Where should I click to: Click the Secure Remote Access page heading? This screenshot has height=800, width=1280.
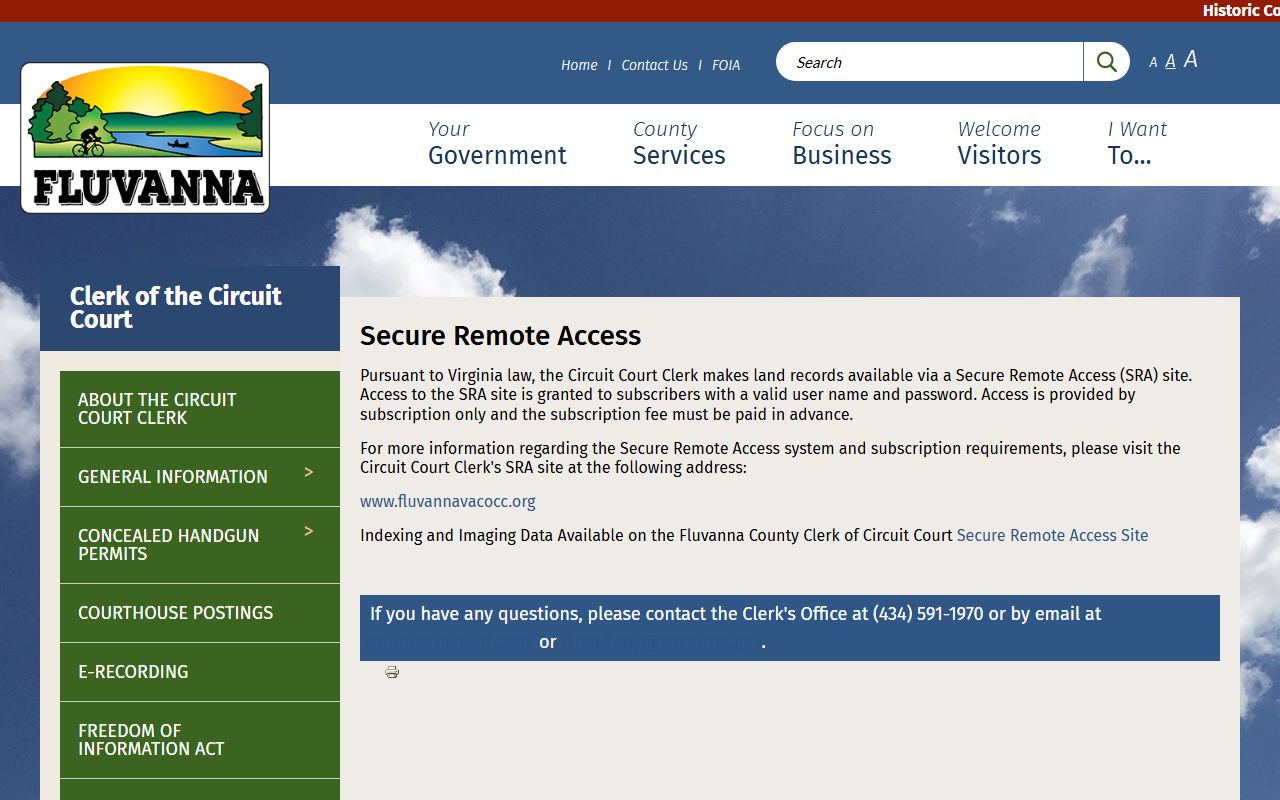pyautogui.click(x=500, y=335)
